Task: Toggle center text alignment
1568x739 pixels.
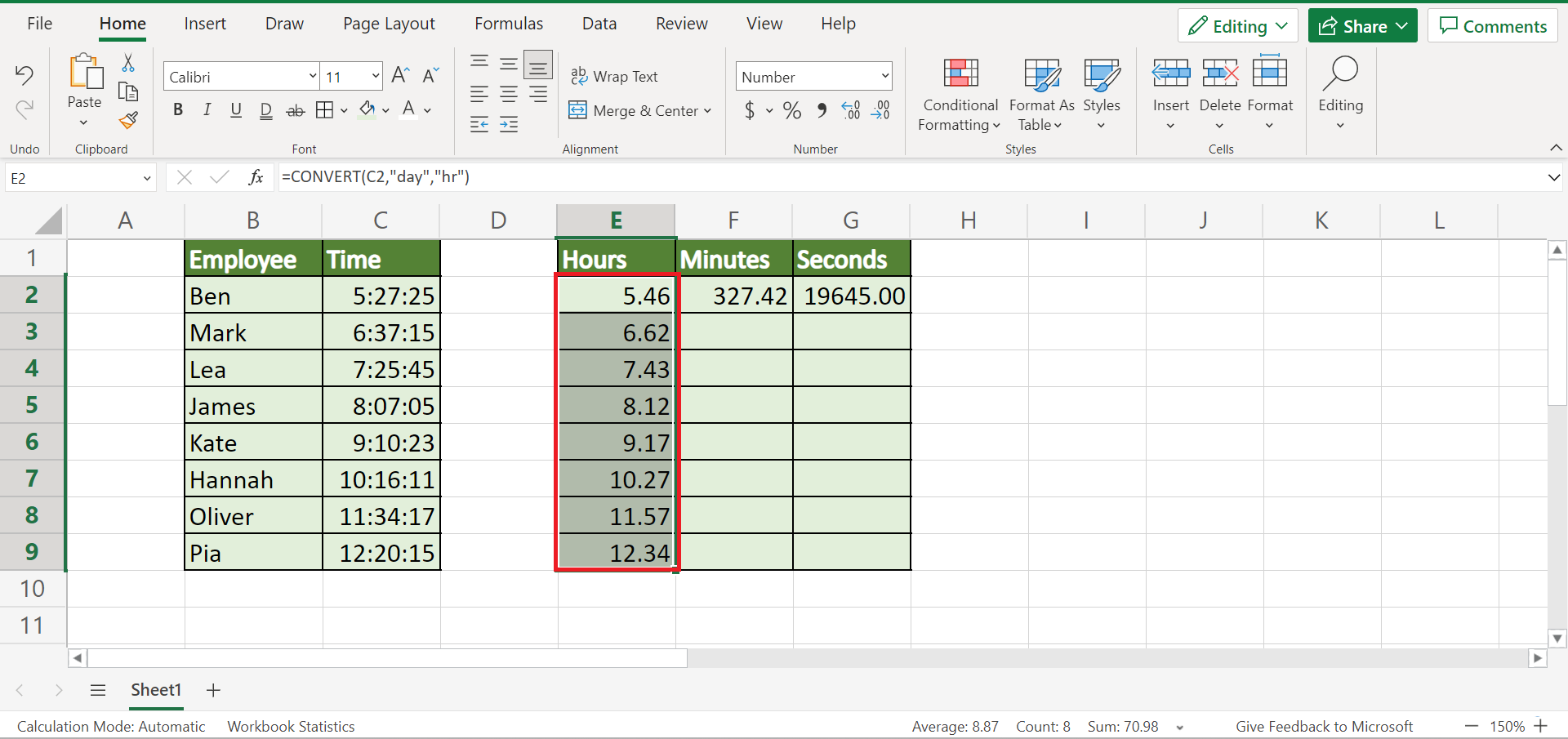Action: click(508, 94)
